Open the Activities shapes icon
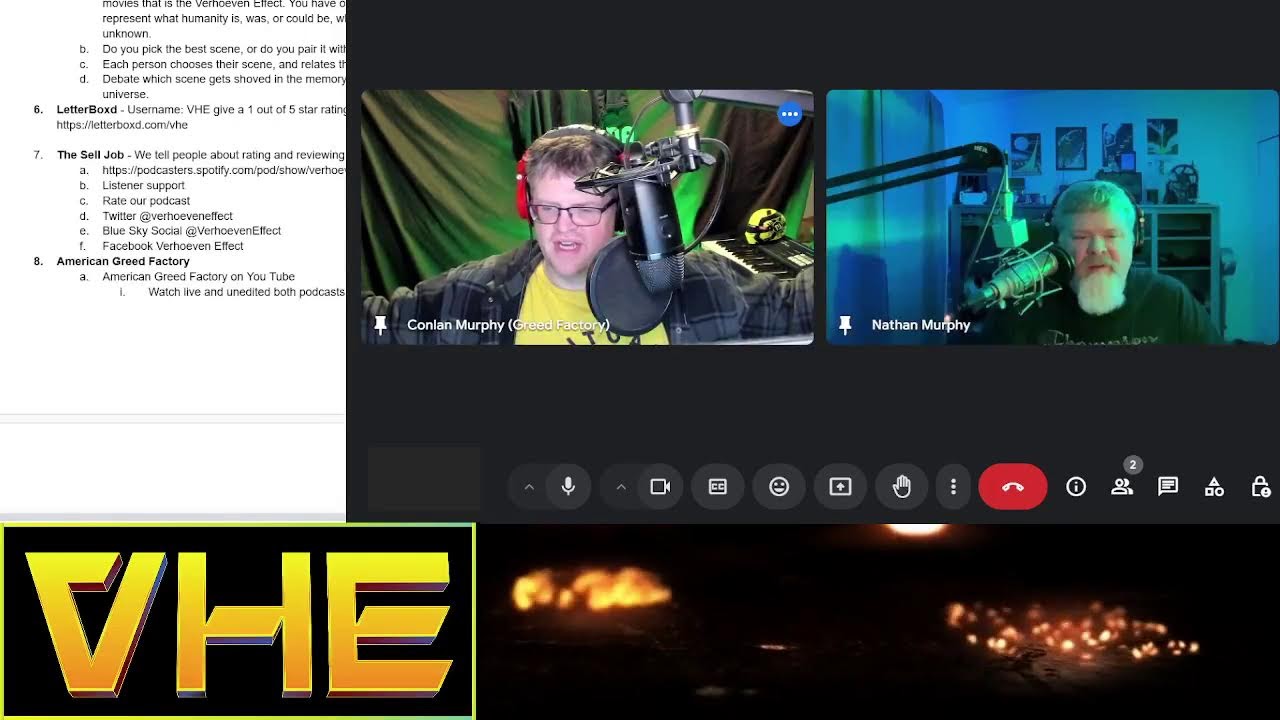 pyautogui.click(x=1214, y=487)
